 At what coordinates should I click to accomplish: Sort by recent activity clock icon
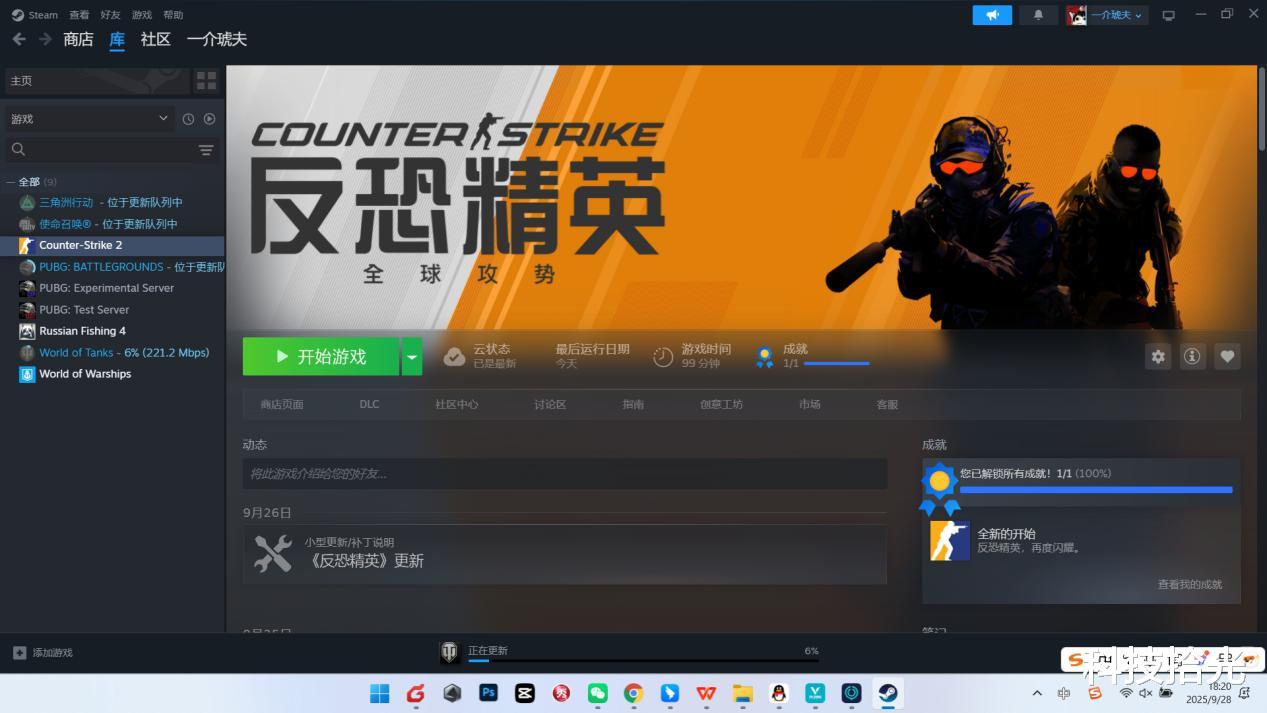point(188,119)
